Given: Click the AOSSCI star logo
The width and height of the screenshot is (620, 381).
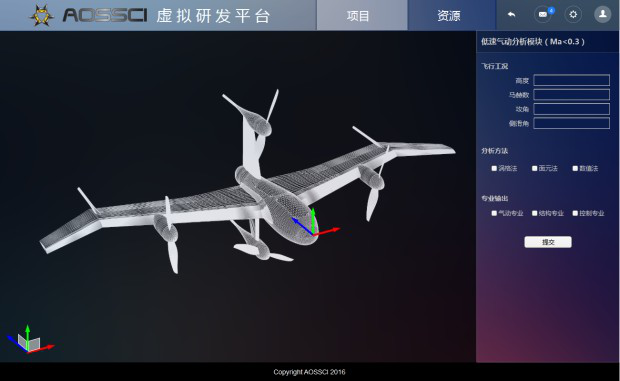Looking at the screenshot, I should click(42, 15).
